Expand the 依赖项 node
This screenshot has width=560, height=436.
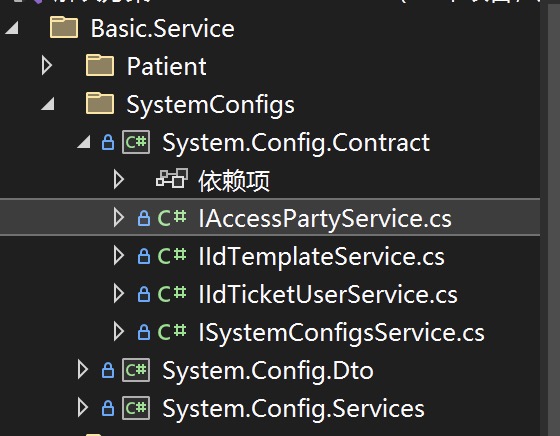tap(119, 179)
